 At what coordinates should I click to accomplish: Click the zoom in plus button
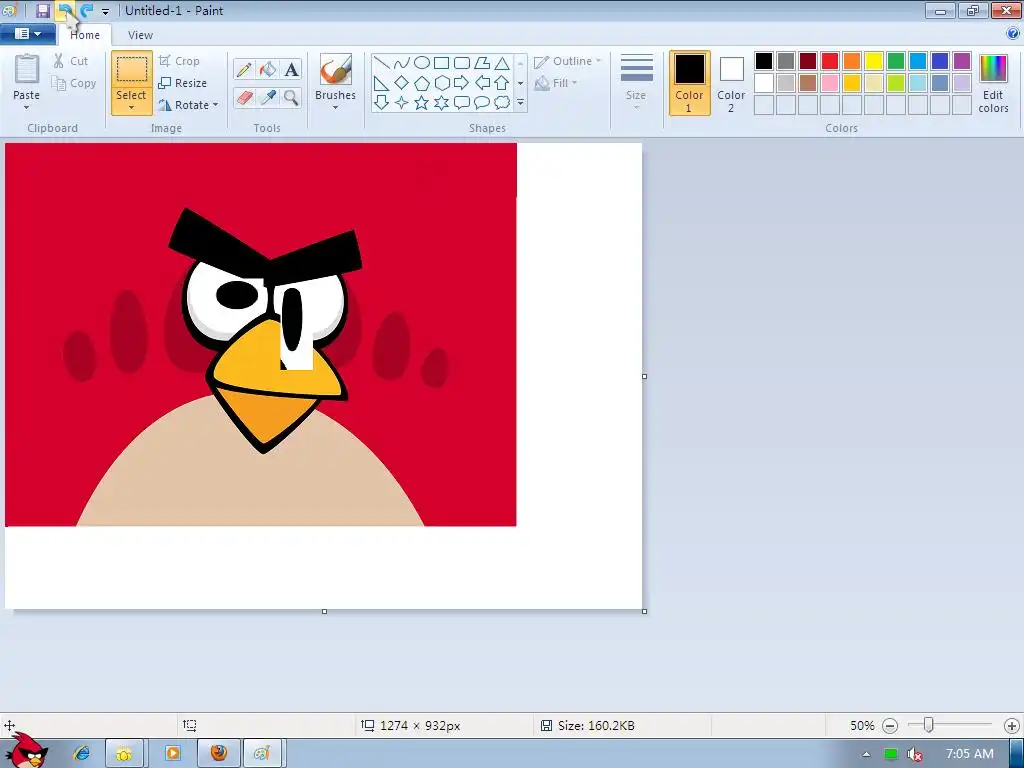pos(1012,726)
